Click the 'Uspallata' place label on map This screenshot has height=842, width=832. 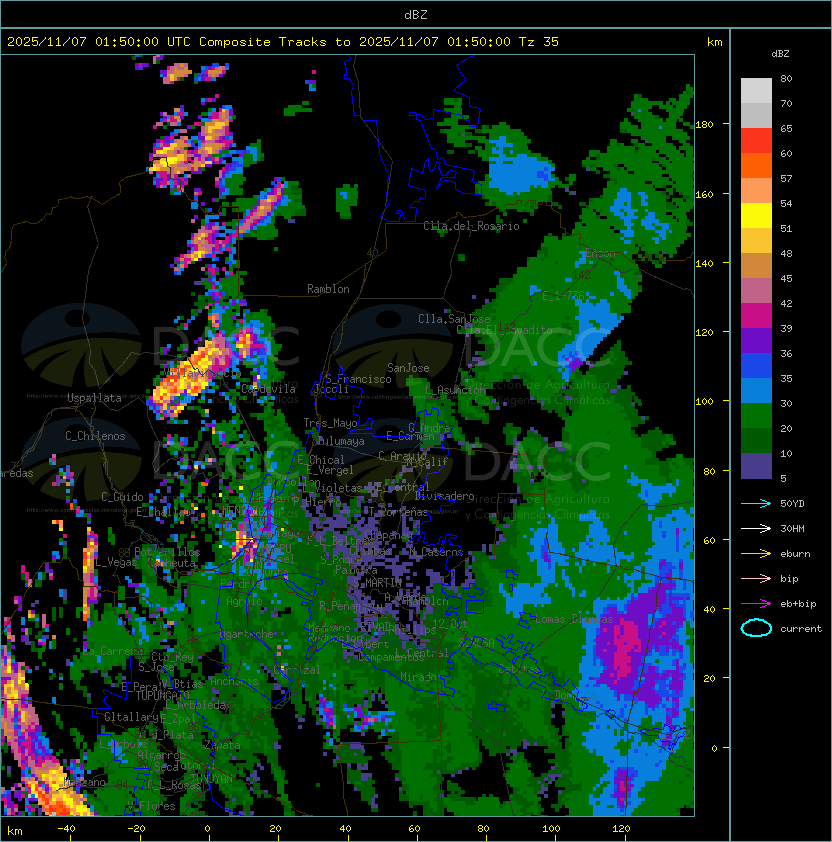(x=95, y=398)
